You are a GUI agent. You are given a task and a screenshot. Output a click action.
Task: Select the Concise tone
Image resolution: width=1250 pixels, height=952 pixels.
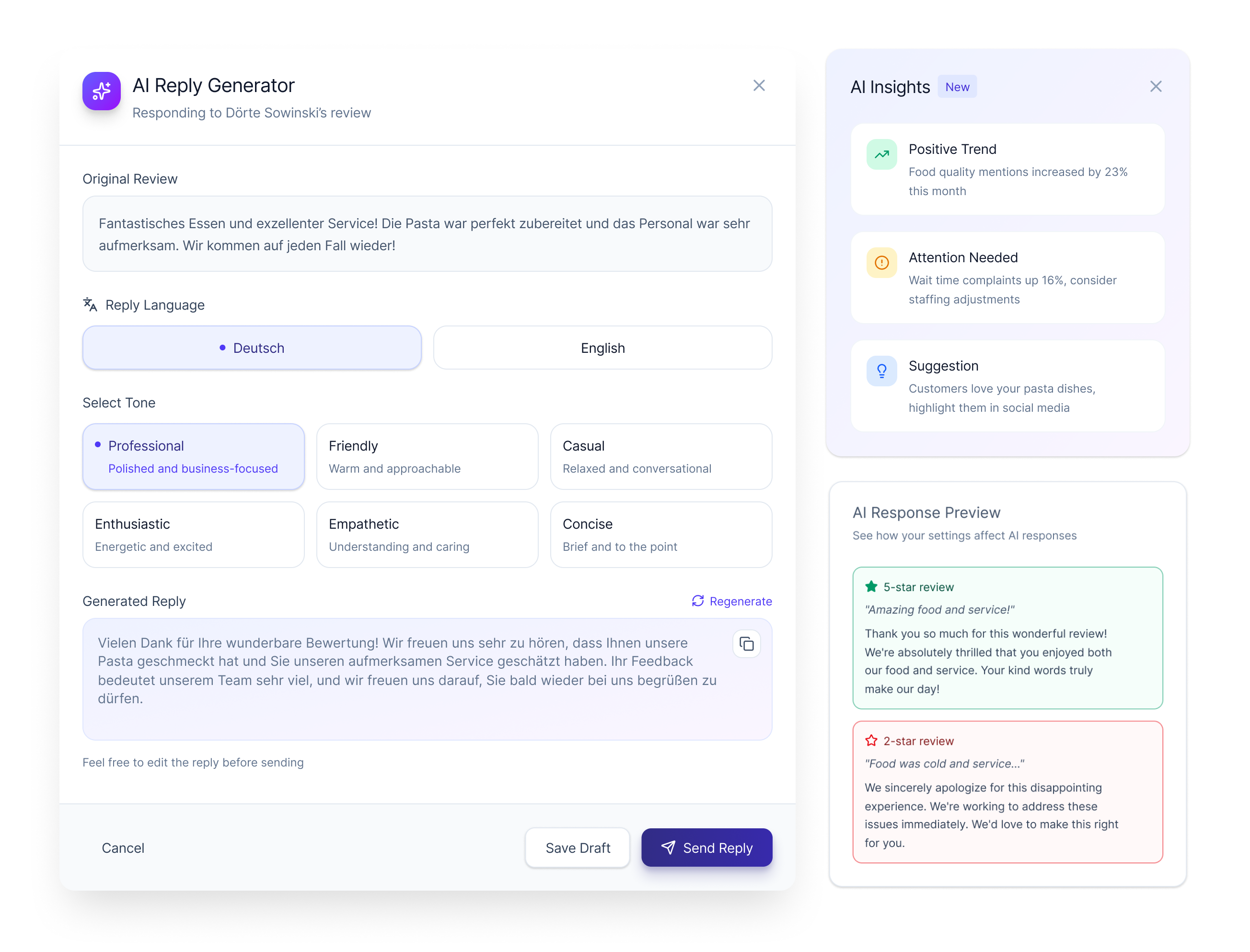pos(660,534)
